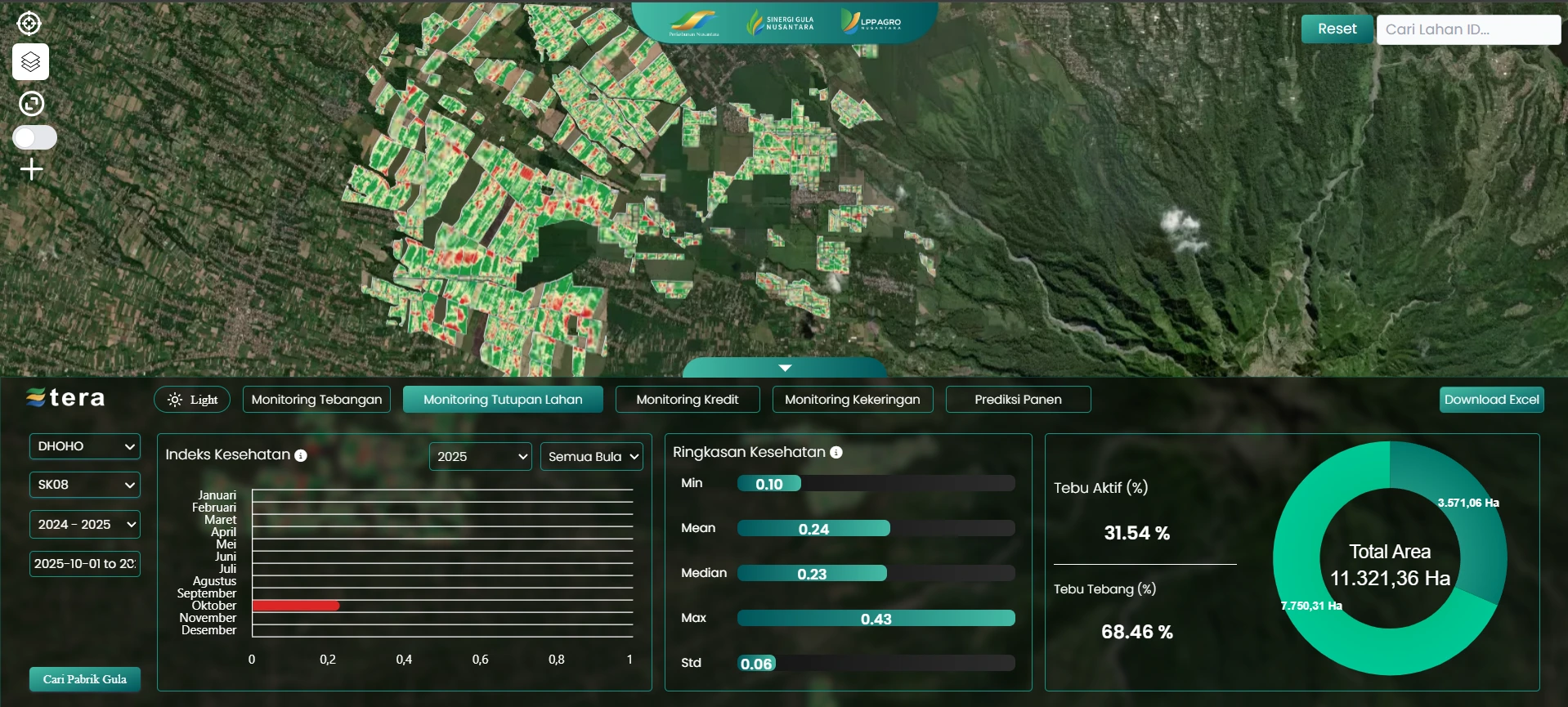This screenshot has width=1568, height=707.
Task: Click the tera logo
Action: [x=66, y=398]
